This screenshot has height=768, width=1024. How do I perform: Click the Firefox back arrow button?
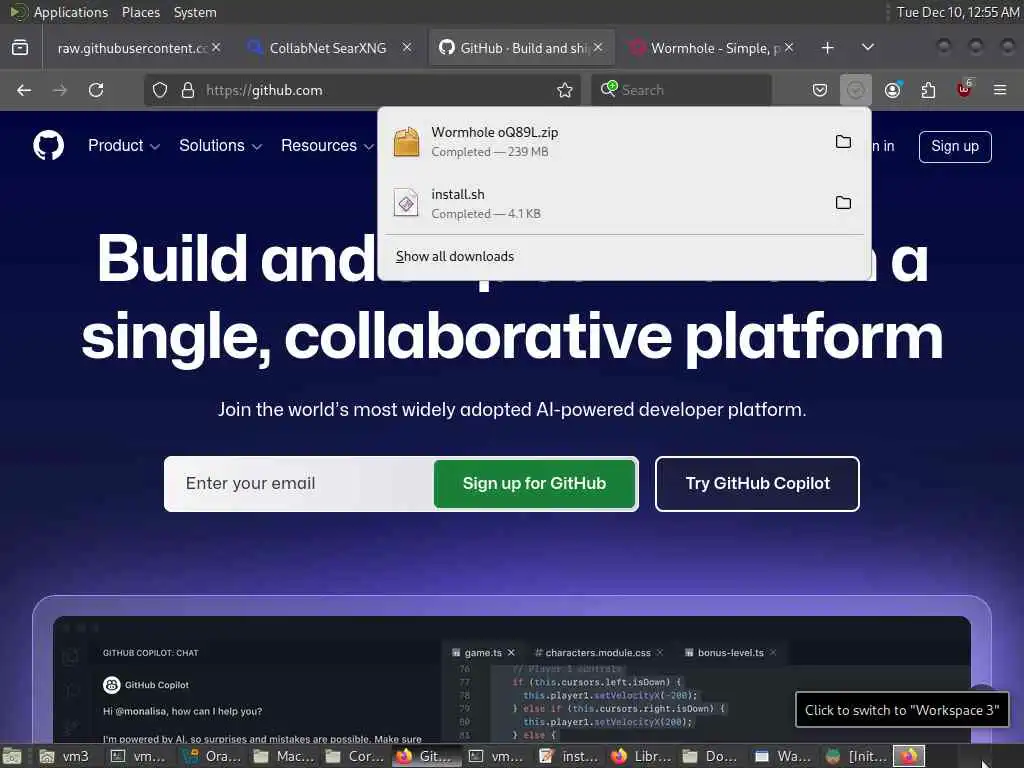click(24, 90)
